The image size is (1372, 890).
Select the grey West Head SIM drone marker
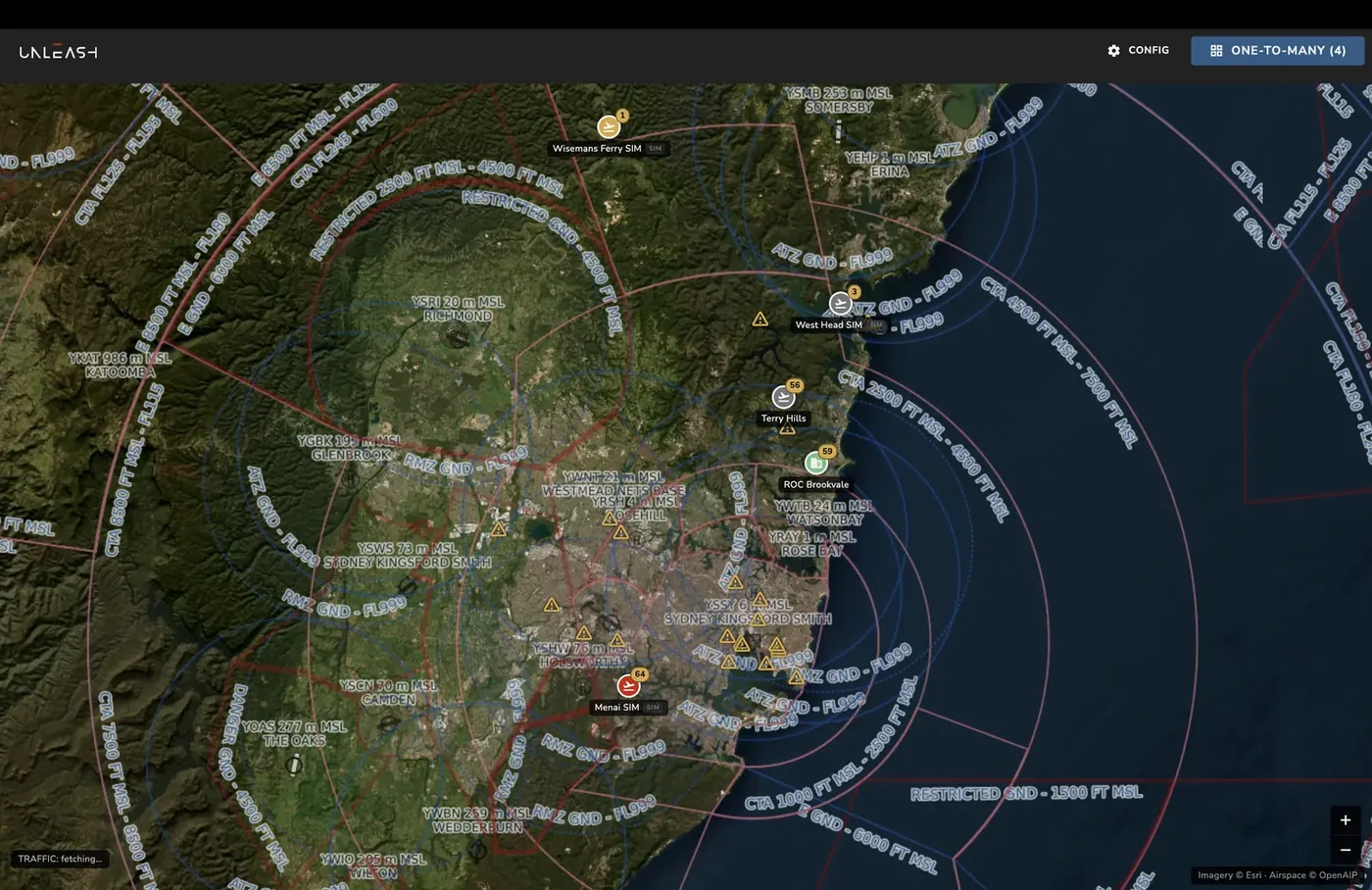840,303
